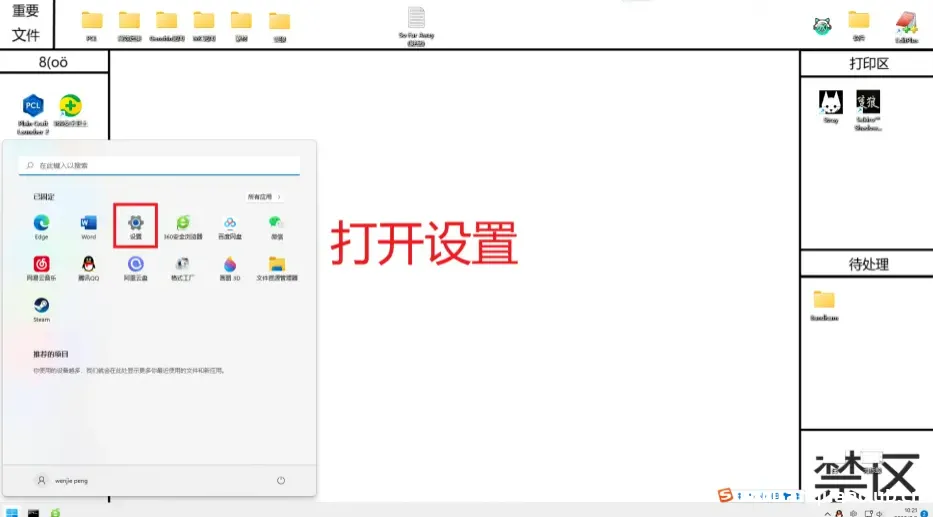Open the terminal icon on the taskbar

tap(33, 512)
